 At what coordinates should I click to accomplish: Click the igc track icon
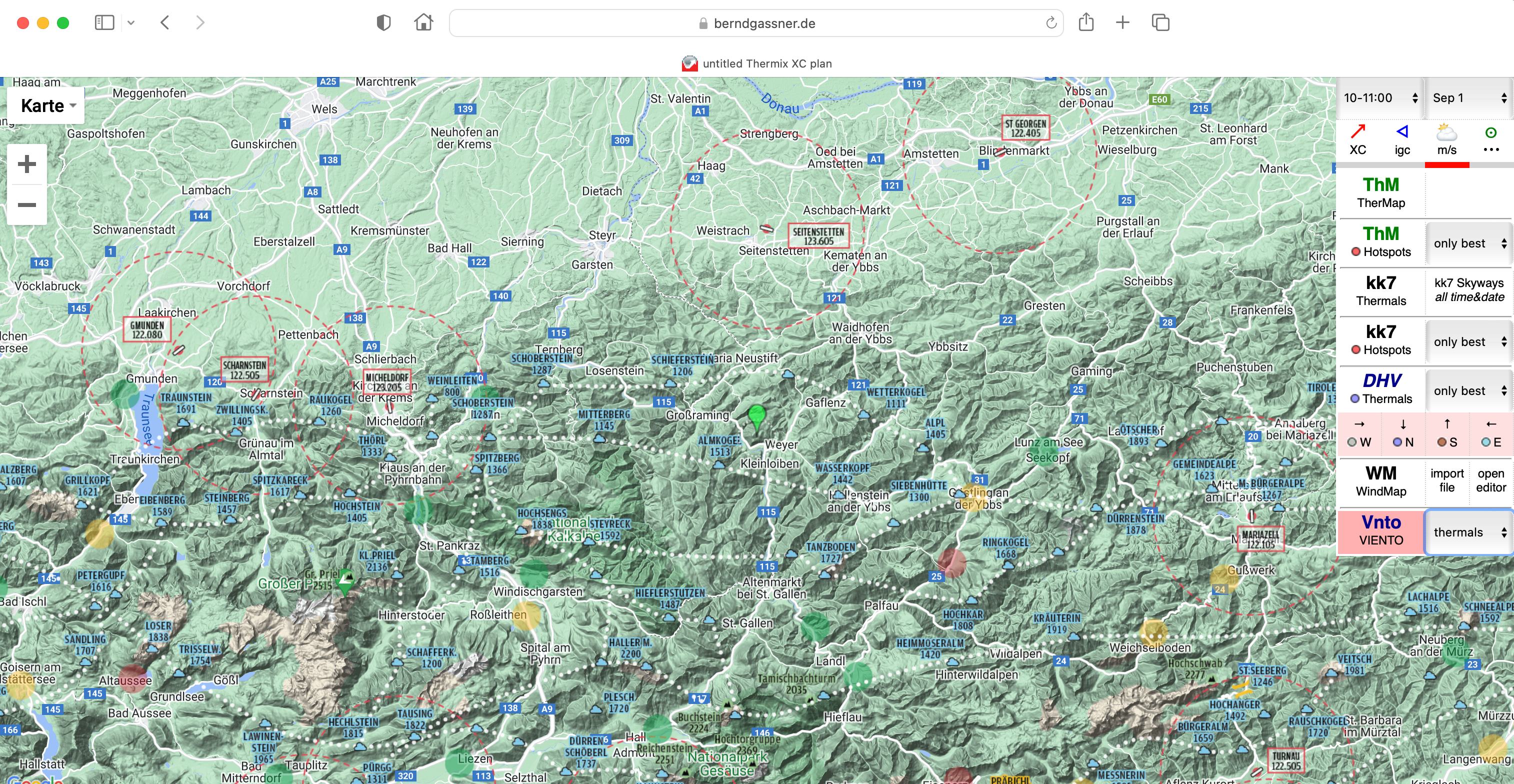[1401, 140]
